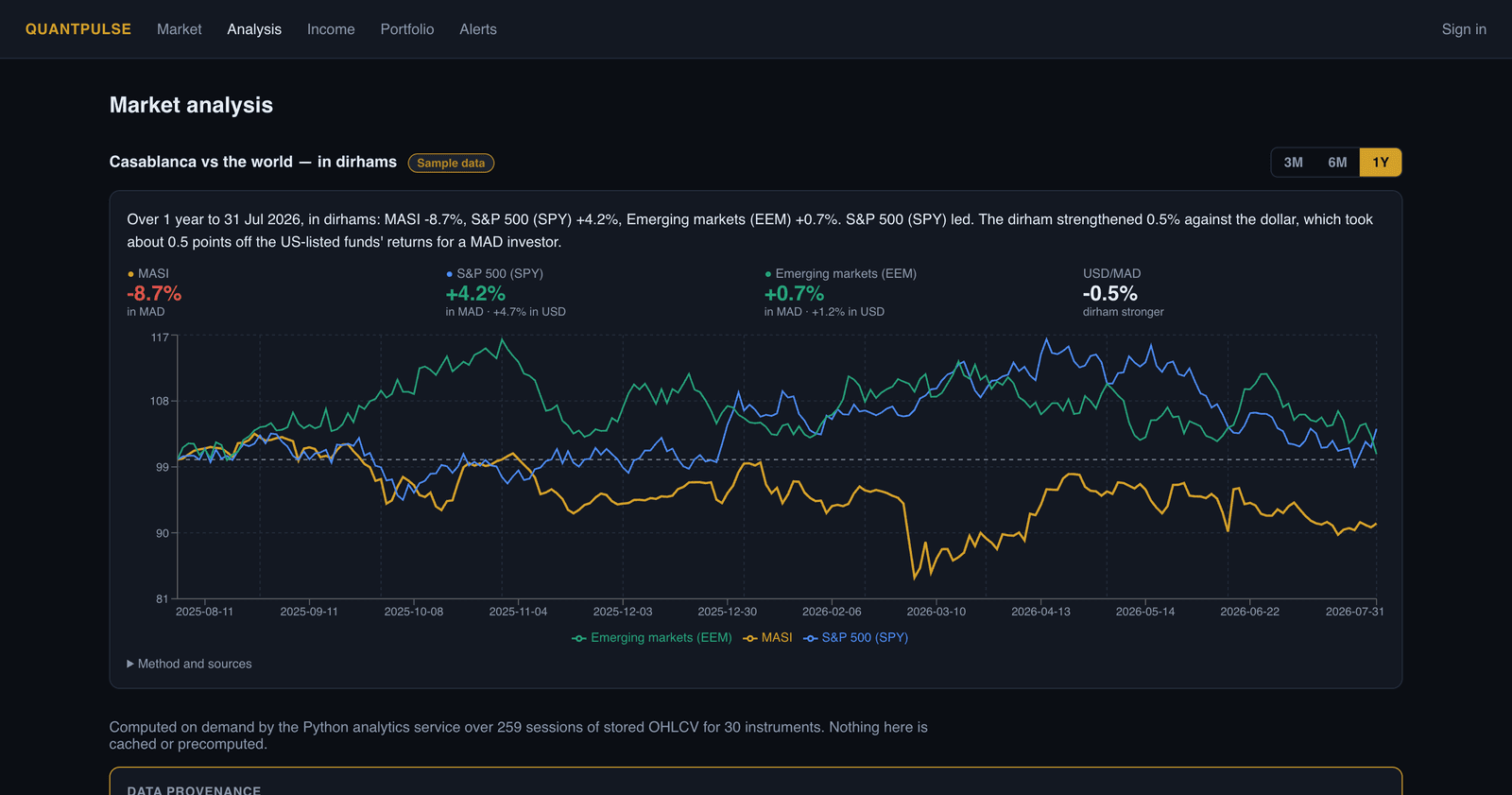Toggle S&P 500 (SPY) legend entry
The image size is (1512, 795).
(x=855, y=638)
